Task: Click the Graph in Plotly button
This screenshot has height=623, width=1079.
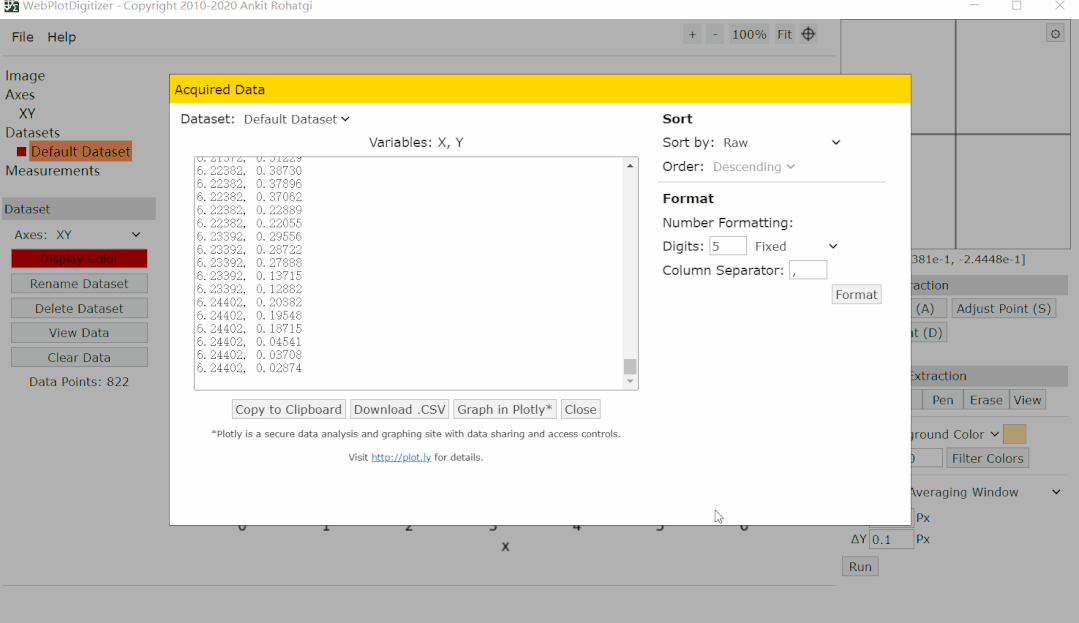Action: point(504,409)
